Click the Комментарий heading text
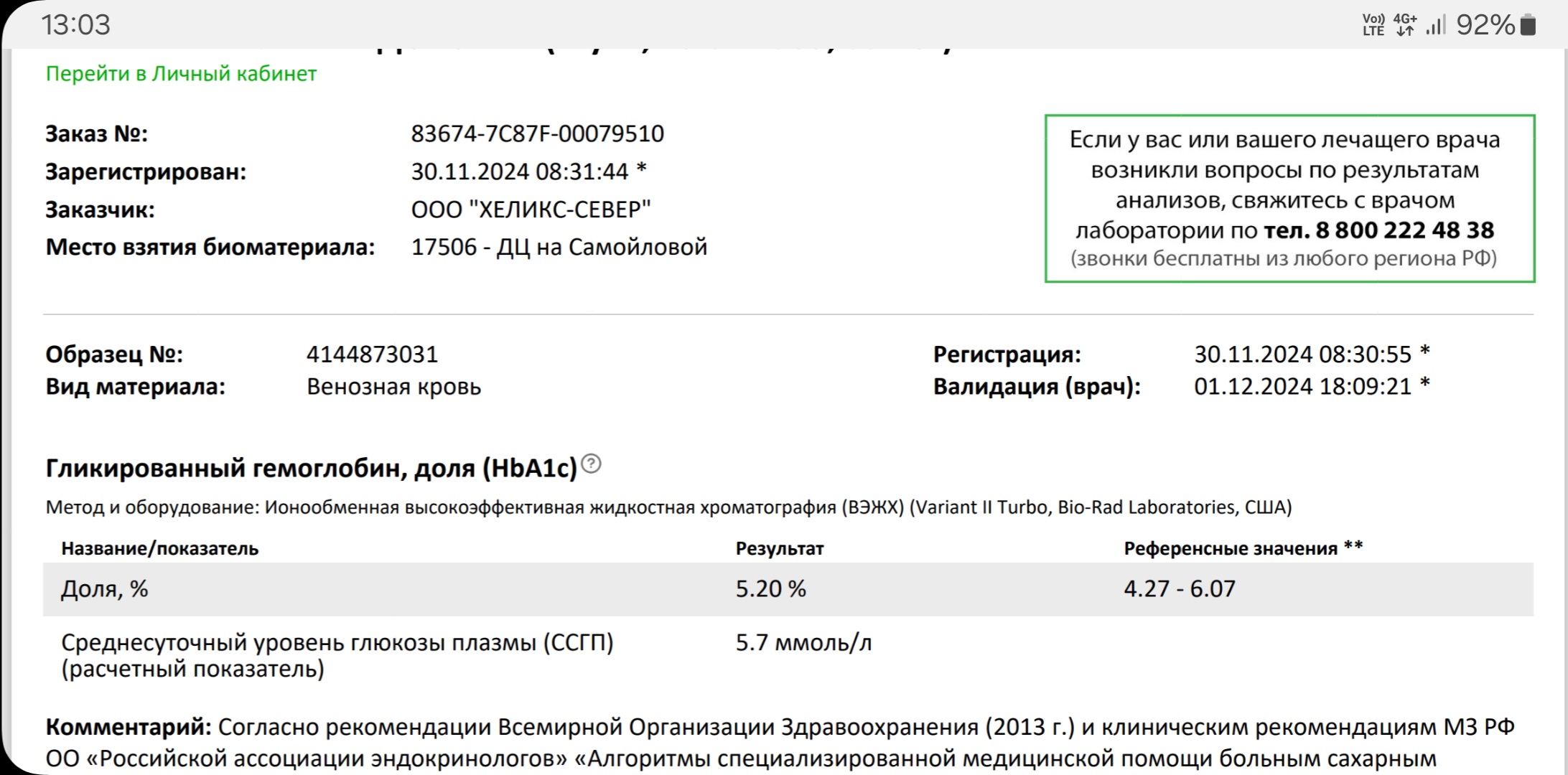 (128, 728)
